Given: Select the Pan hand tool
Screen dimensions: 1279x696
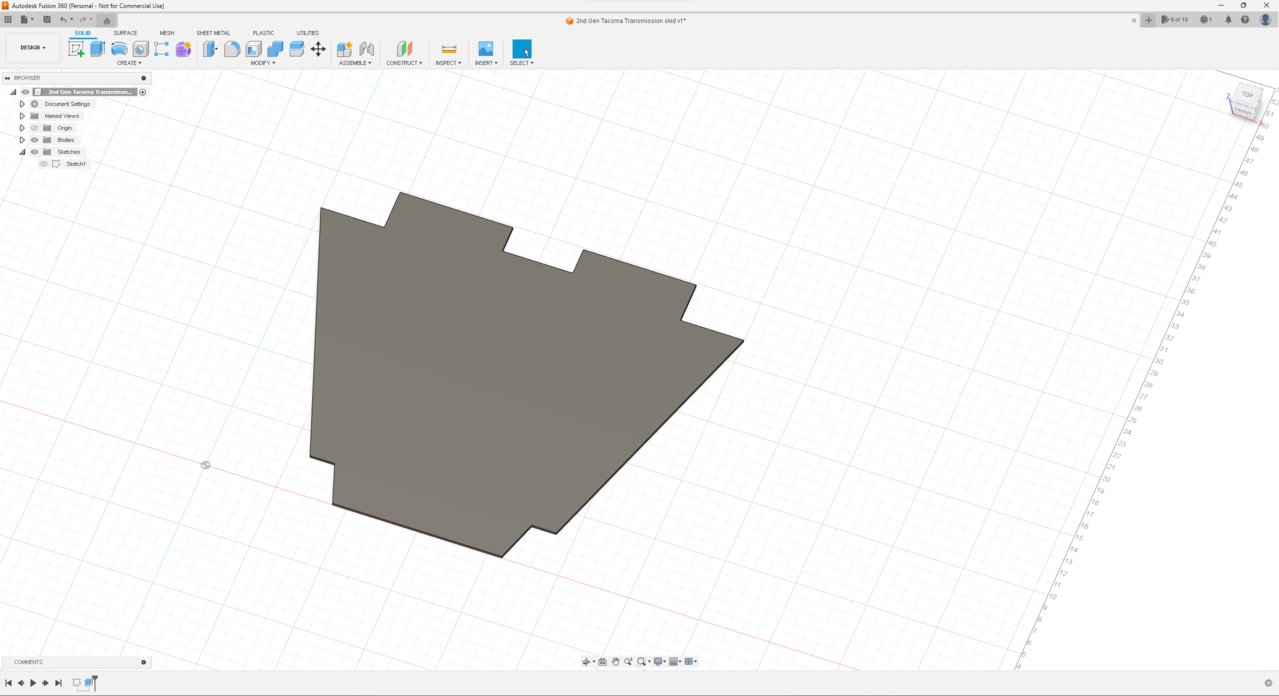Looking at the screenshot, I should (x=615, y=661).
